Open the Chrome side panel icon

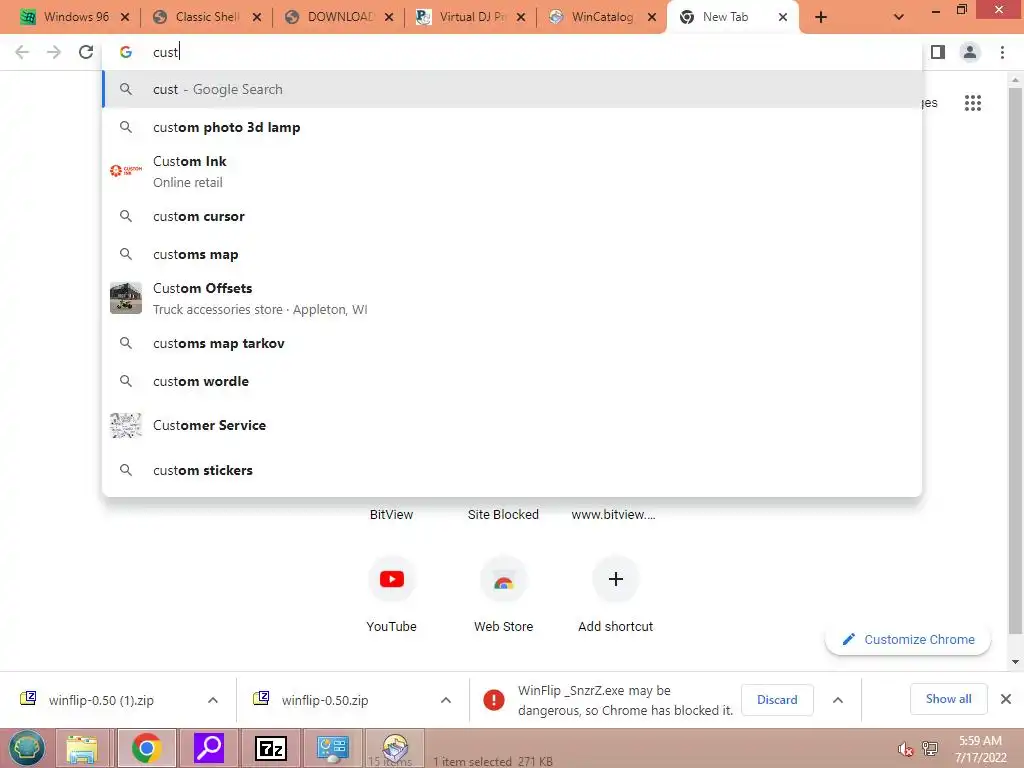pyautogui.click(x=938, y=52)
